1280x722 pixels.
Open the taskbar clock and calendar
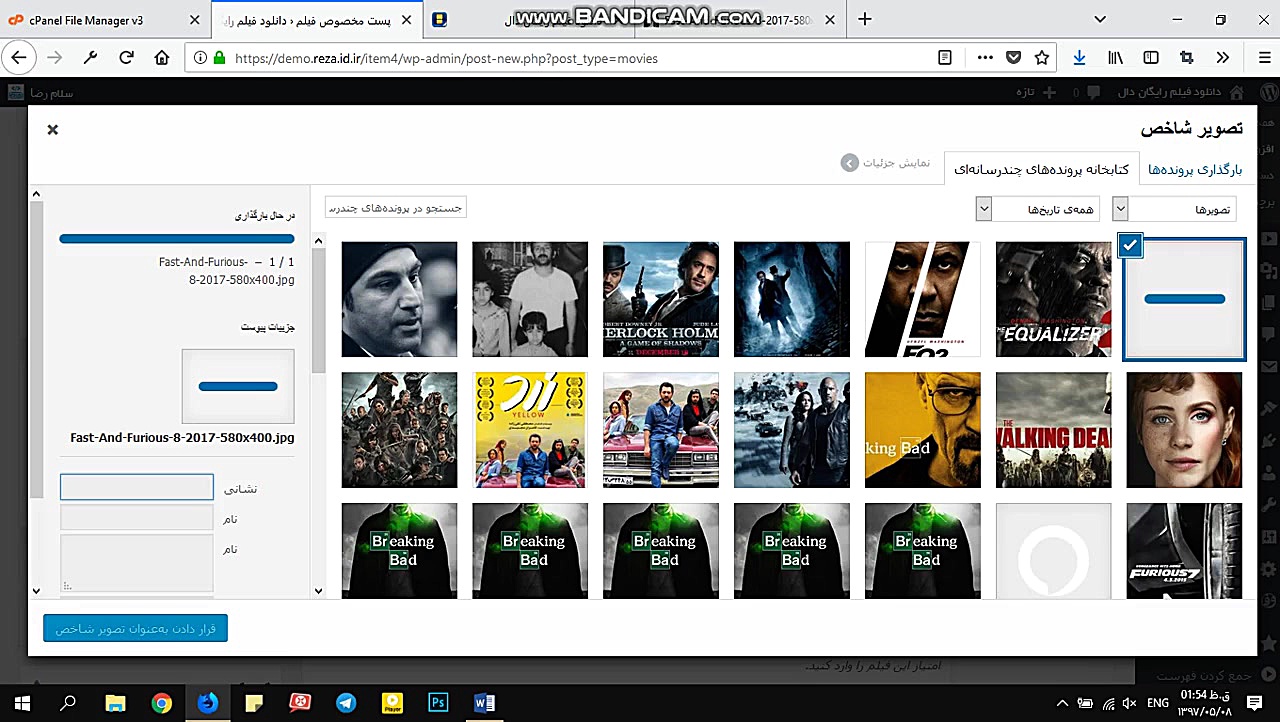pyautogui.click(x=1206, y=703)
